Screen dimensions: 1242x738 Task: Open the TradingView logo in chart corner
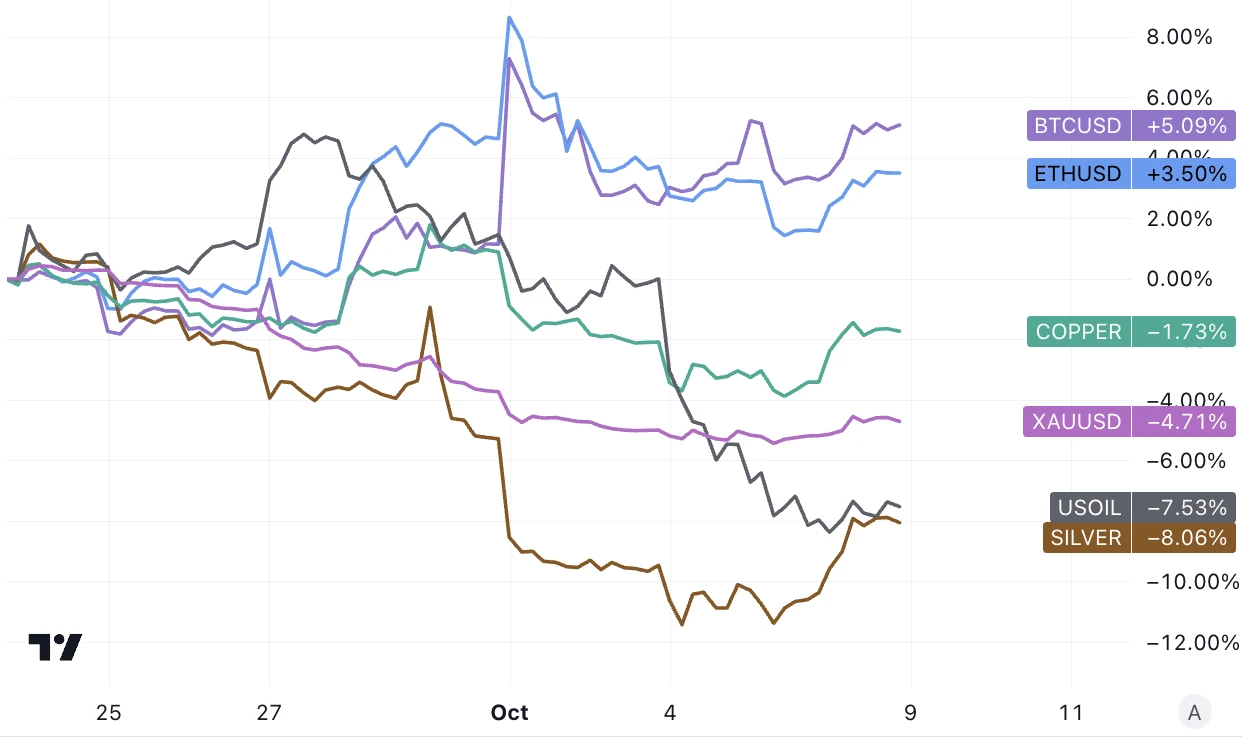pos(54,648)
